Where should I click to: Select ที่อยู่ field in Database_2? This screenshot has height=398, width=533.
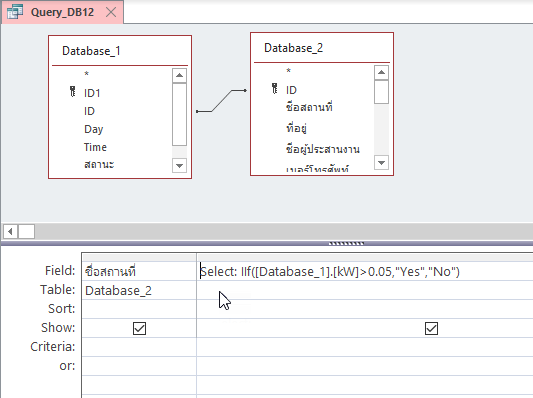(296, 128)
